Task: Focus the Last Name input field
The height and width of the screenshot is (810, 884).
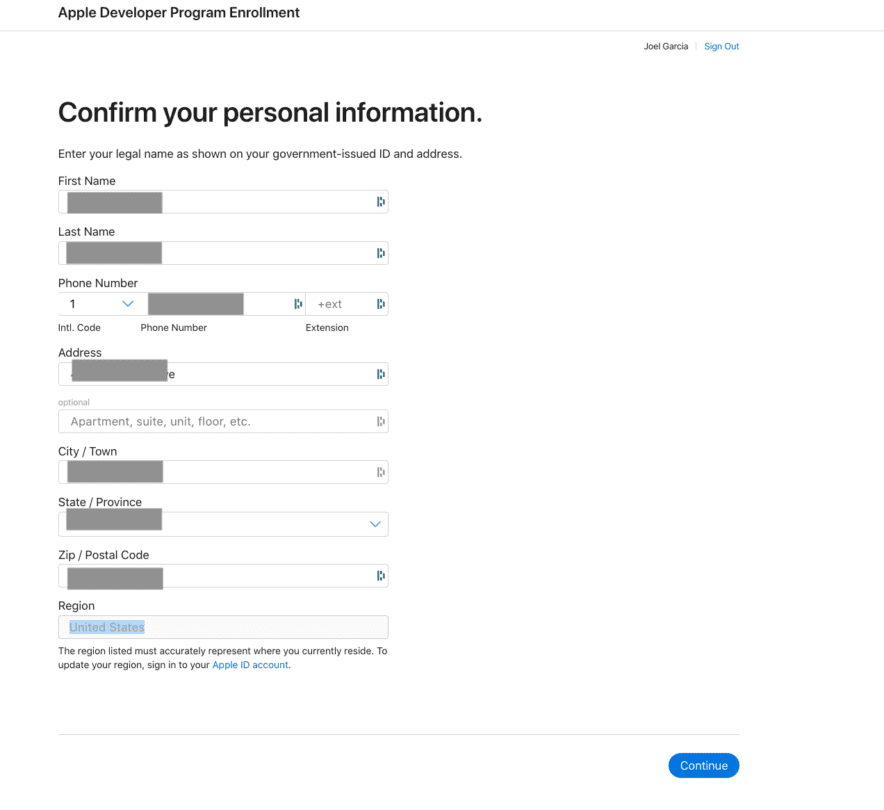Action: click(x=223, y=253)
